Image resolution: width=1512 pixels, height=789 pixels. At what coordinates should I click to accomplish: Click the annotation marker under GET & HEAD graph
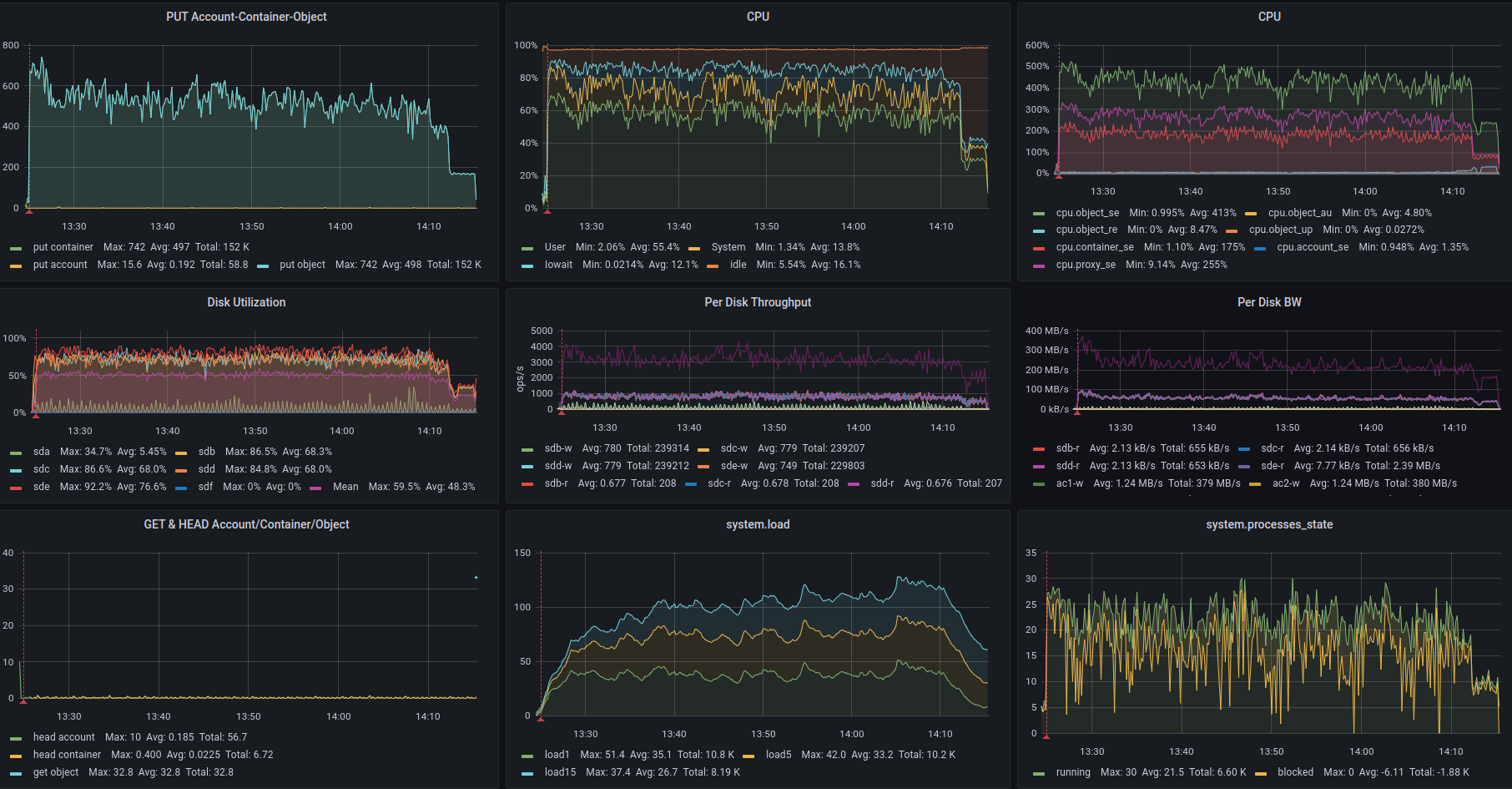point(23,701)
